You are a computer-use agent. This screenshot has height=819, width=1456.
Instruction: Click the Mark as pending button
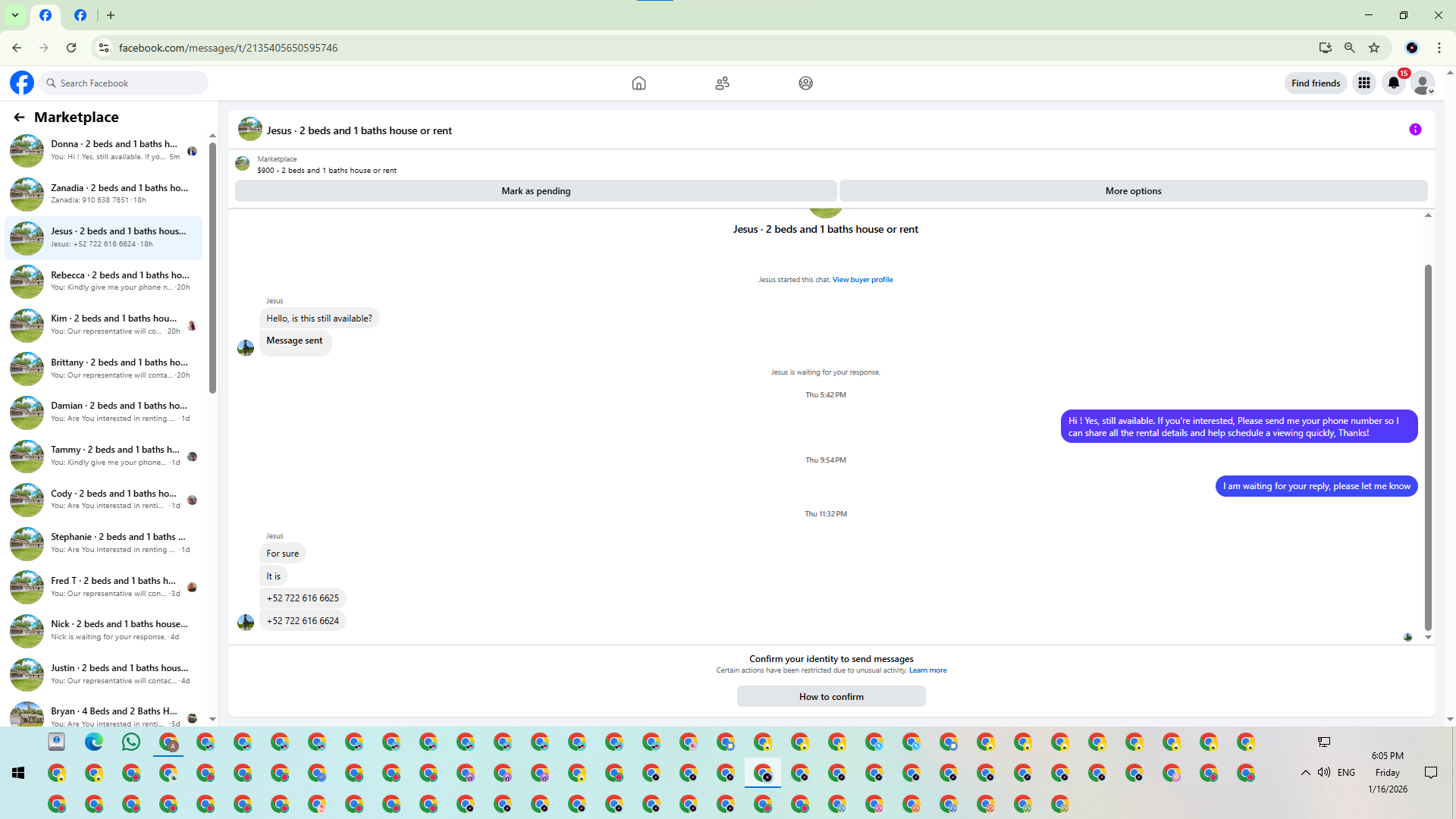[535, 191]
